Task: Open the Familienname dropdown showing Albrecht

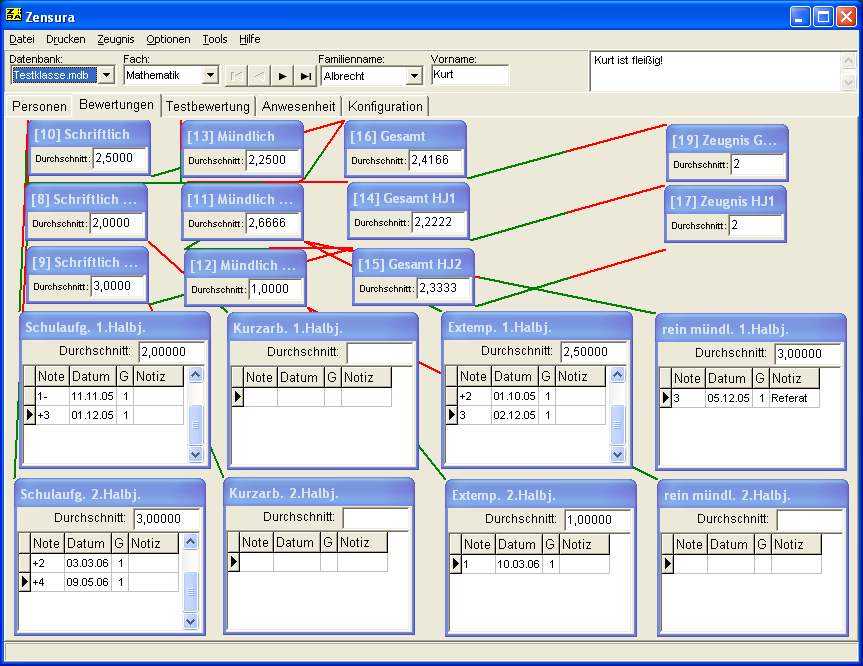Action: tap(414, 76)
